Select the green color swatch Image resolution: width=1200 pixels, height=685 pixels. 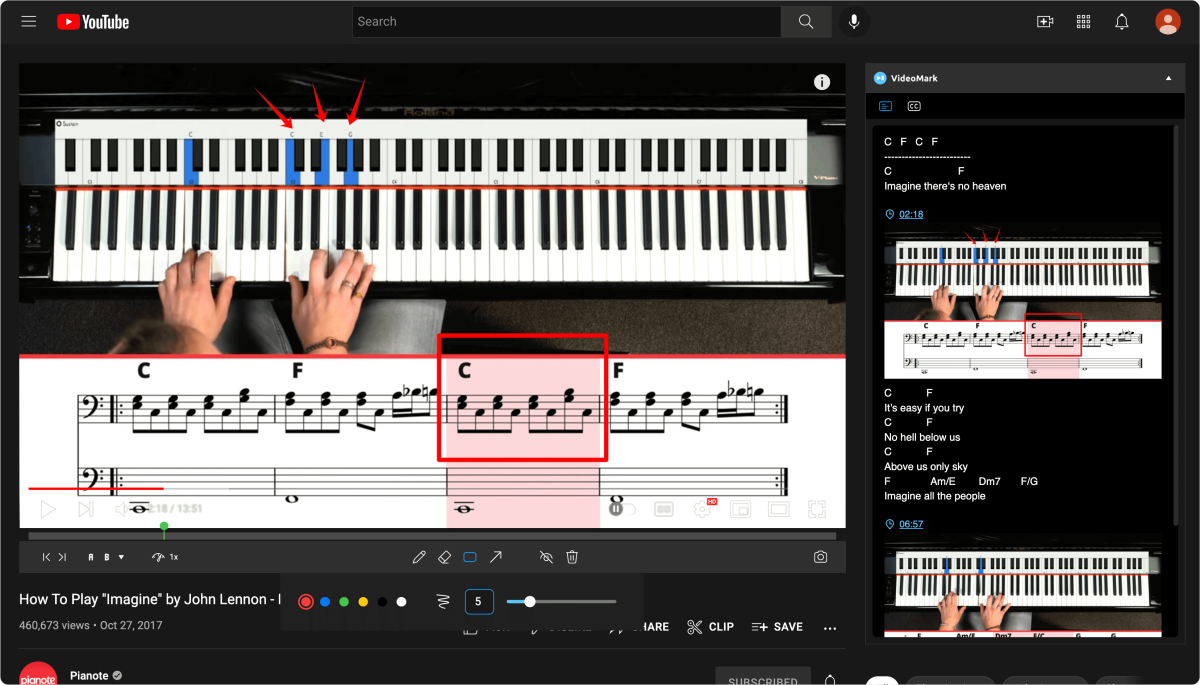point(343,601)
